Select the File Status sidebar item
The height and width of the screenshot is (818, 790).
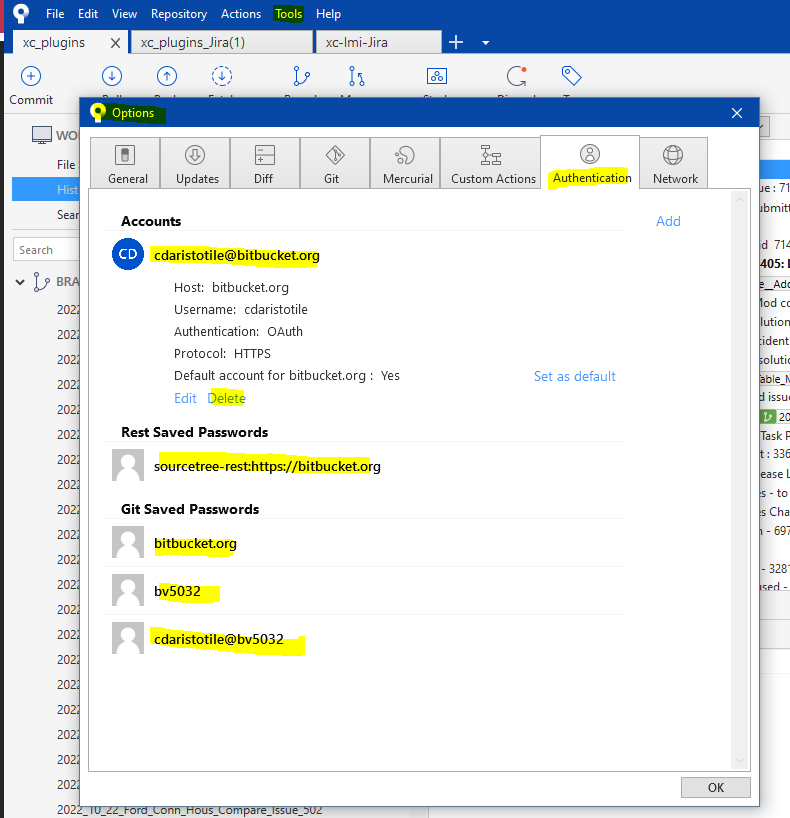pos(67,165)
